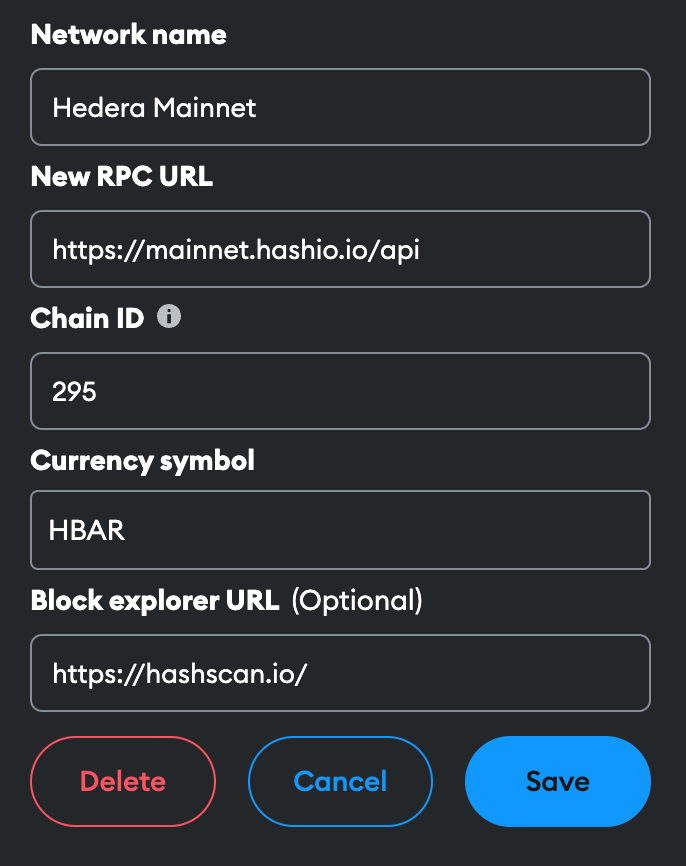
Task: Click the (Optional) hint text
Action: (x=357, y=601)
